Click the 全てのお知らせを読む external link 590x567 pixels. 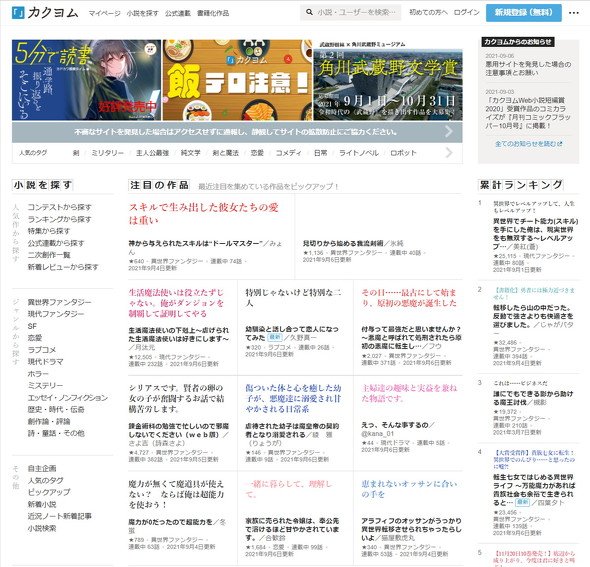point(528,144)
